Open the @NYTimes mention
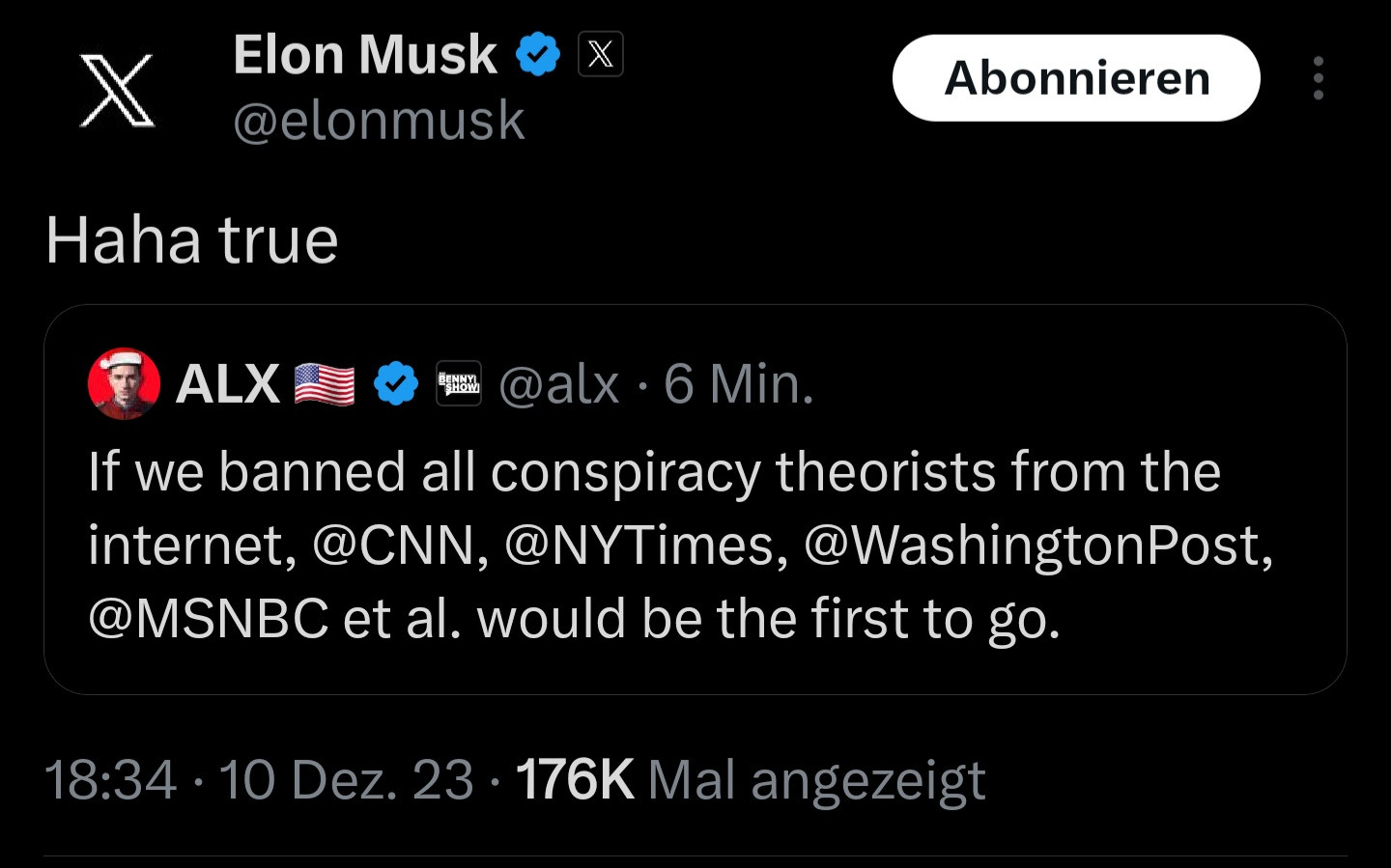The image size is (1391, 868). pos(639,546)
